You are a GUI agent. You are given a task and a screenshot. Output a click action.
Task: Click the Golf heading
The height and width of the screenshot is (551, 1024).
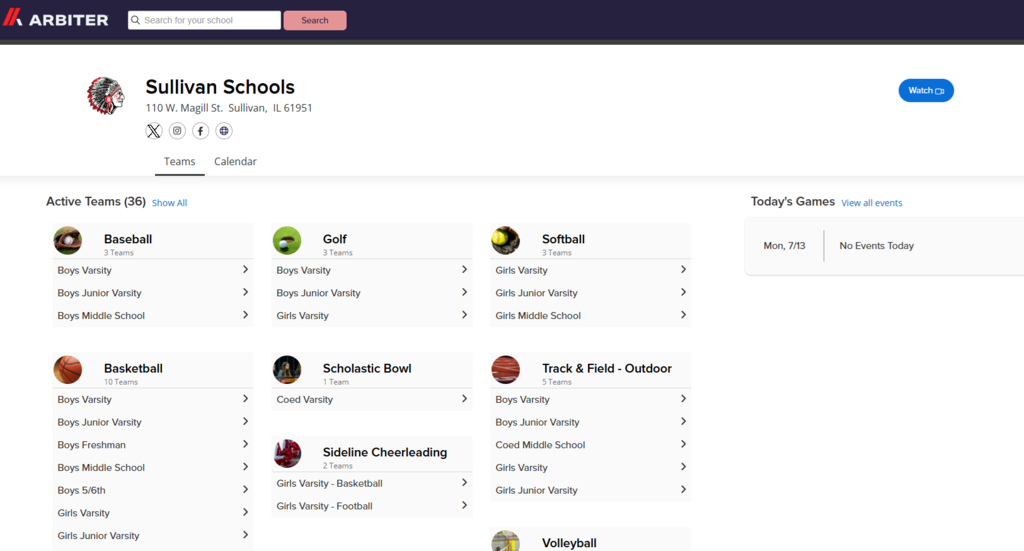[x=334, y=239]
